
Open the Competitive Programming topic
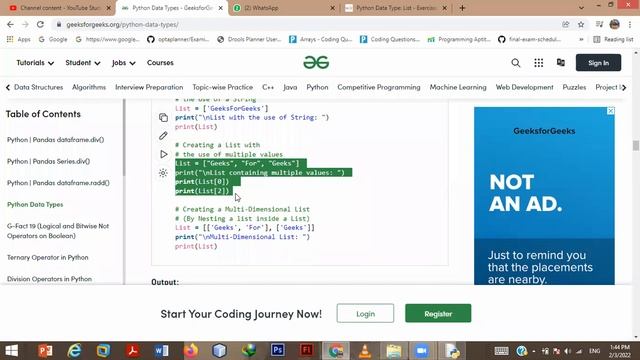point(379,87)
